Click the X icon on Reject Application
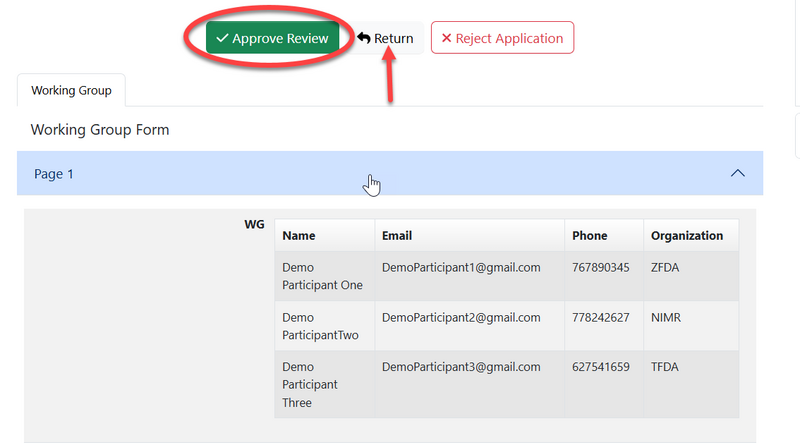800x445 pixels. 446,38
